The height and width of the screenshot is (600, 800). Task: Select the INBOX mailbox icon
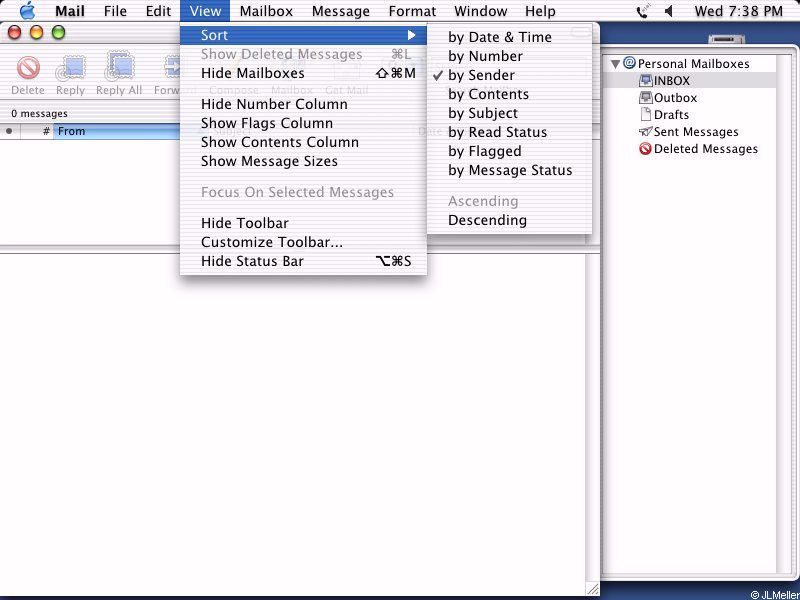pyautogui.click(x=646, y=81)
